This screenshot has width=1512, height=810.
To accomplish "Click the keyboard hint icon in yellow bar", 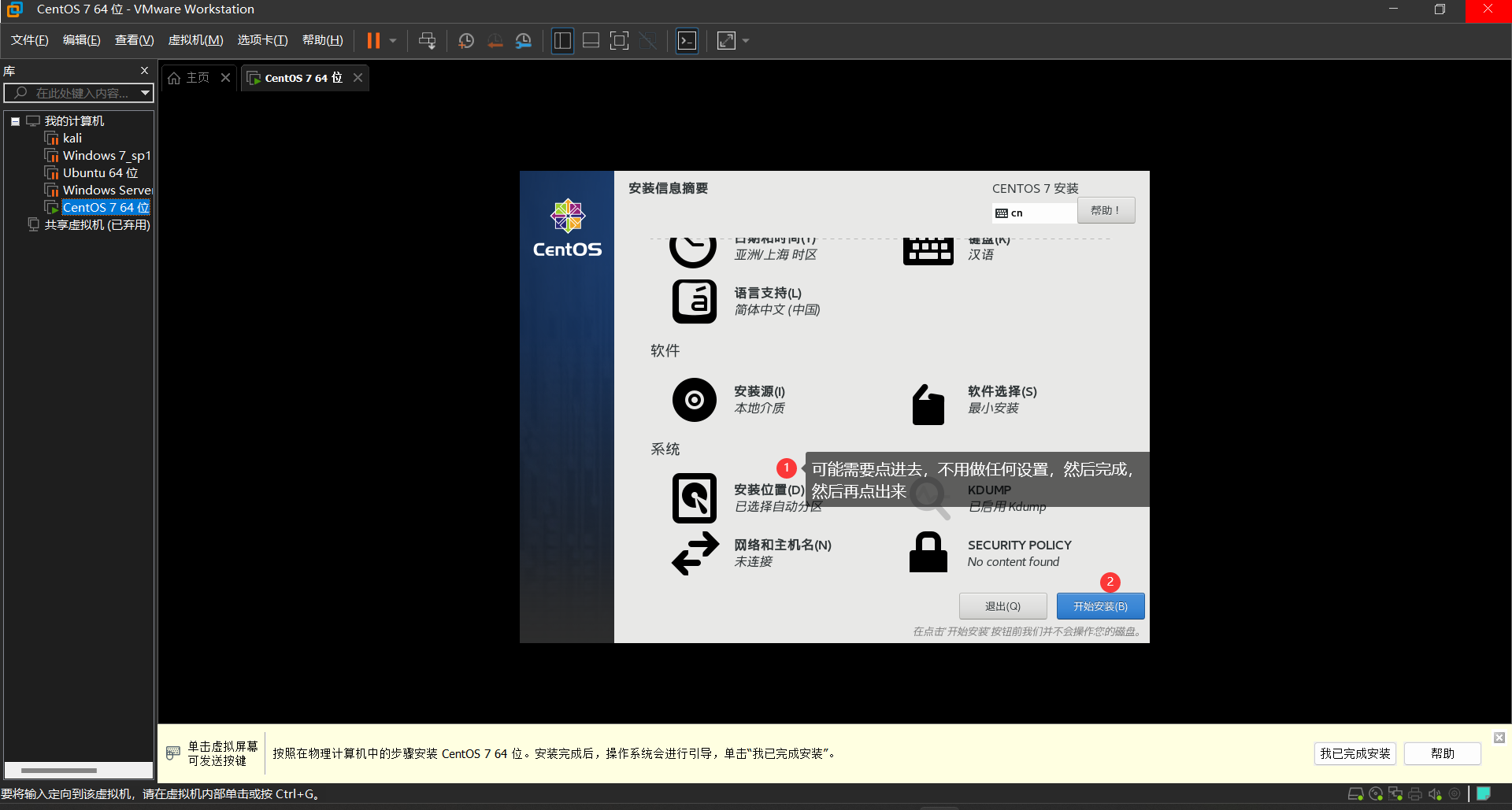I will click(x=173, y=753).
